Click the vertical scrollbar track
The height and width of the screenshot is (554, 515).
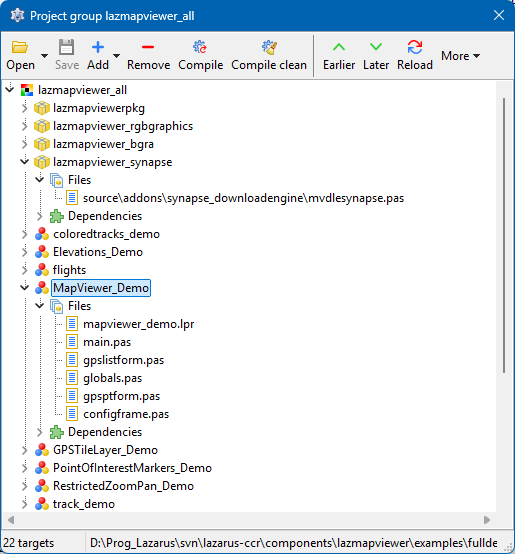coord(504,442)
